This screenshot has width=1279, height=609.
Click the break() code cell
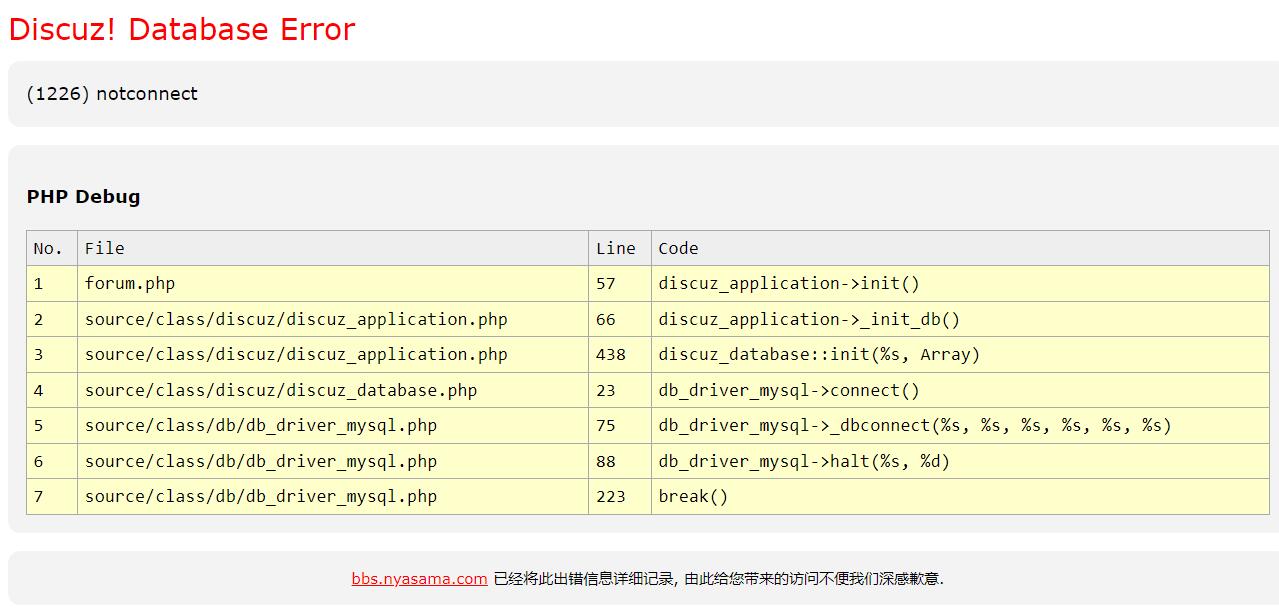pyautogui.click(x=693, y=497)
